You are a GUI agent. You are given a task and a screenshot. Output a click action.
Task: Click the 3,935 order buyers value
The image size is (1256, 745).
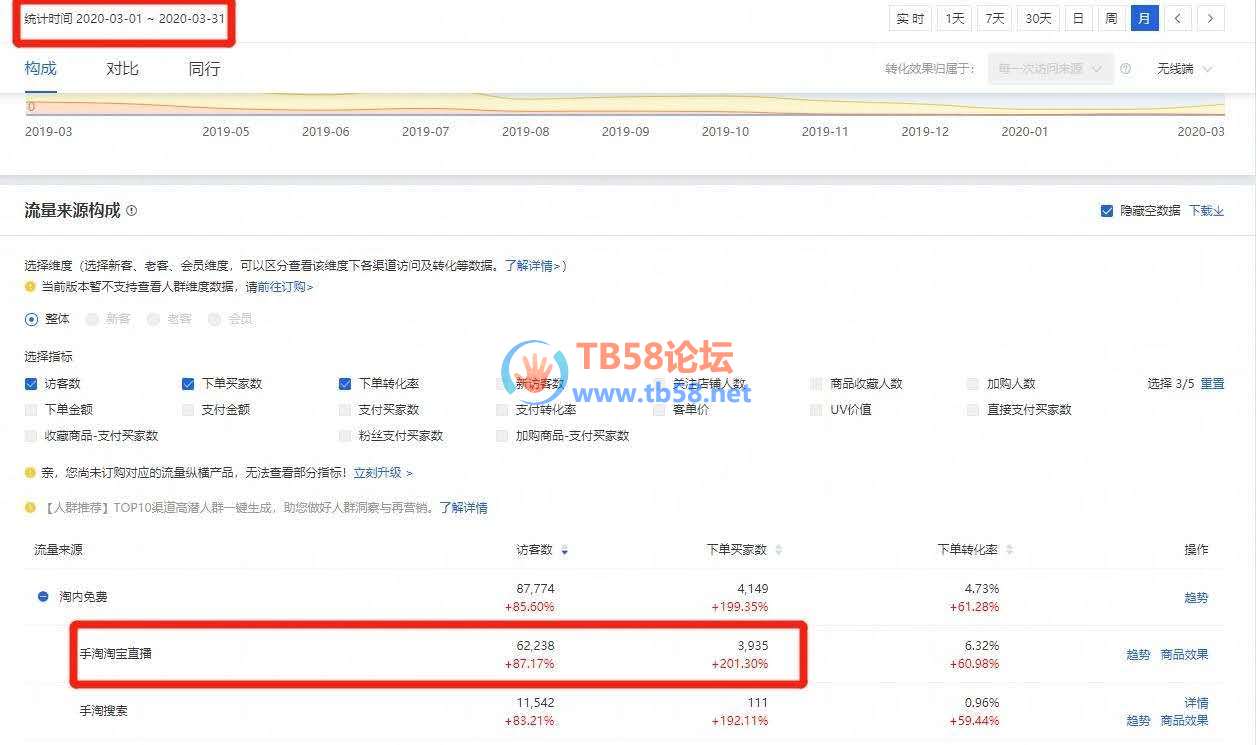[x=751, y=646]
